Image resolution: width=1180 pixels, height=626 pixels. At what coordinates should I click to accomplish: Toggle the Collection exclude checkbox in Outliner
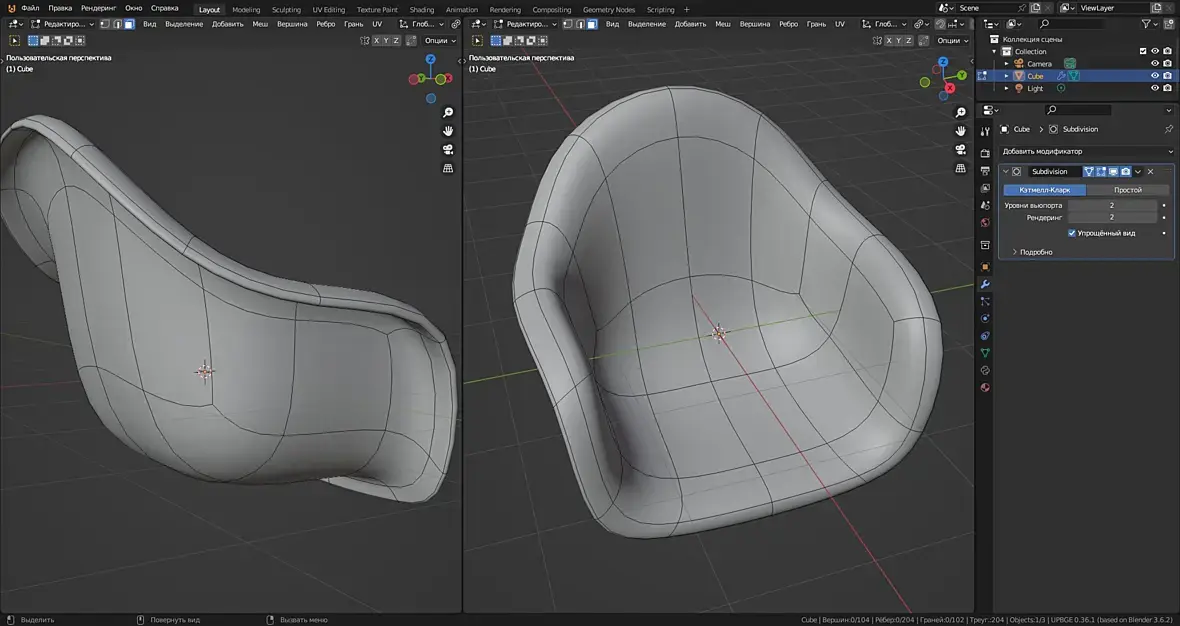[1143, 51]
